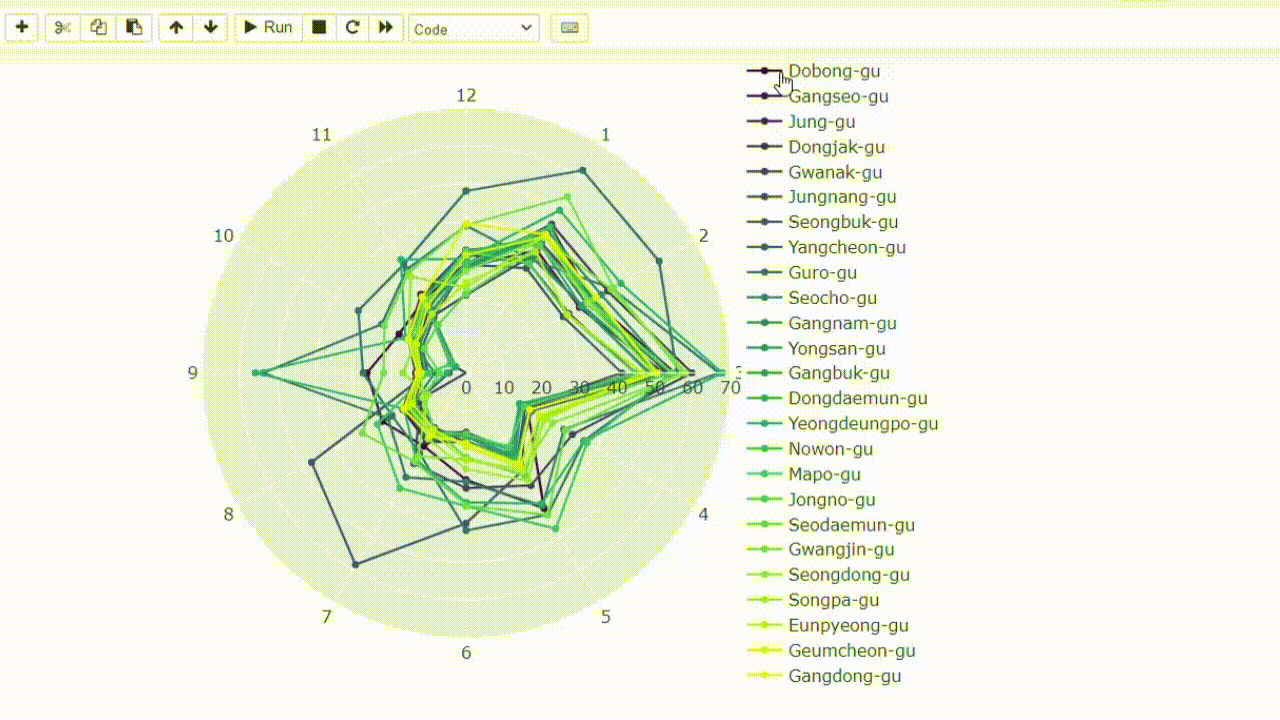Click Mapo-gu in the legend
Screen dimensions: 1280x720
pyautogui.click(x=804, y=474)
